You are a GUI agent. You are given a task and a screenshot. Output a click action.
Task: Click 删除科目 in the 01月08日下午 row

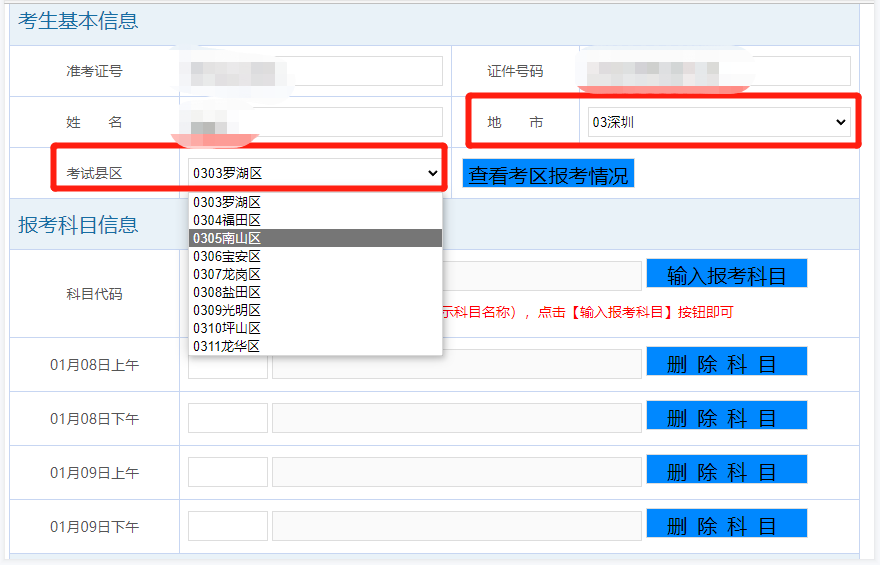[x=726, y=416]
